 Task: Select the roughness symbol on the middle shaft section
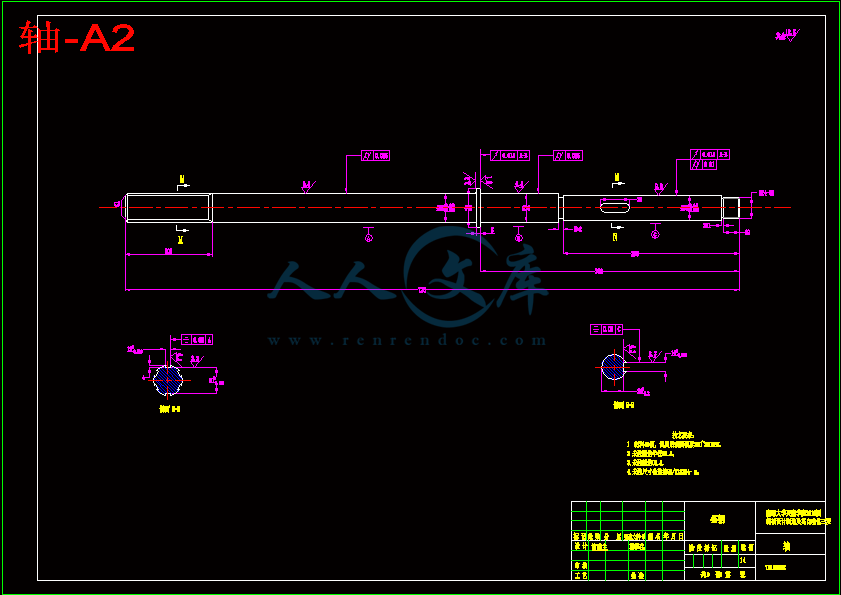pyautogui.click(x=520, y=186)
